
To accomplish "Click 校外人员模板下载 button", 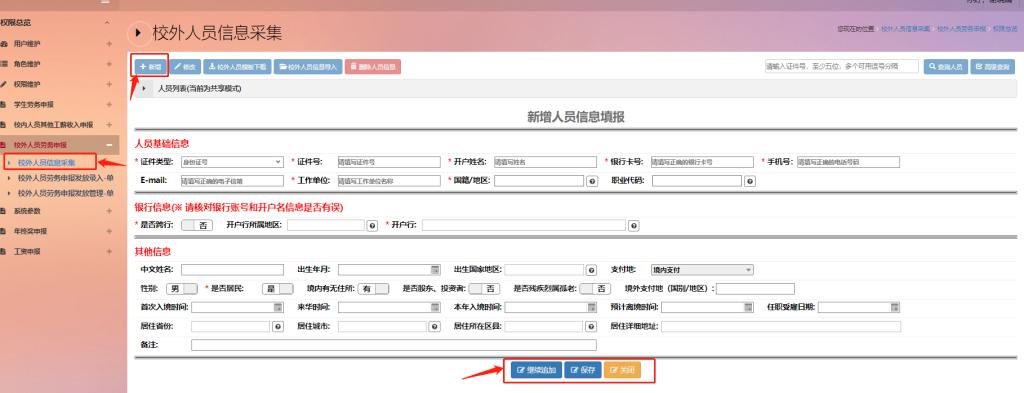I will tap(237, 67).
